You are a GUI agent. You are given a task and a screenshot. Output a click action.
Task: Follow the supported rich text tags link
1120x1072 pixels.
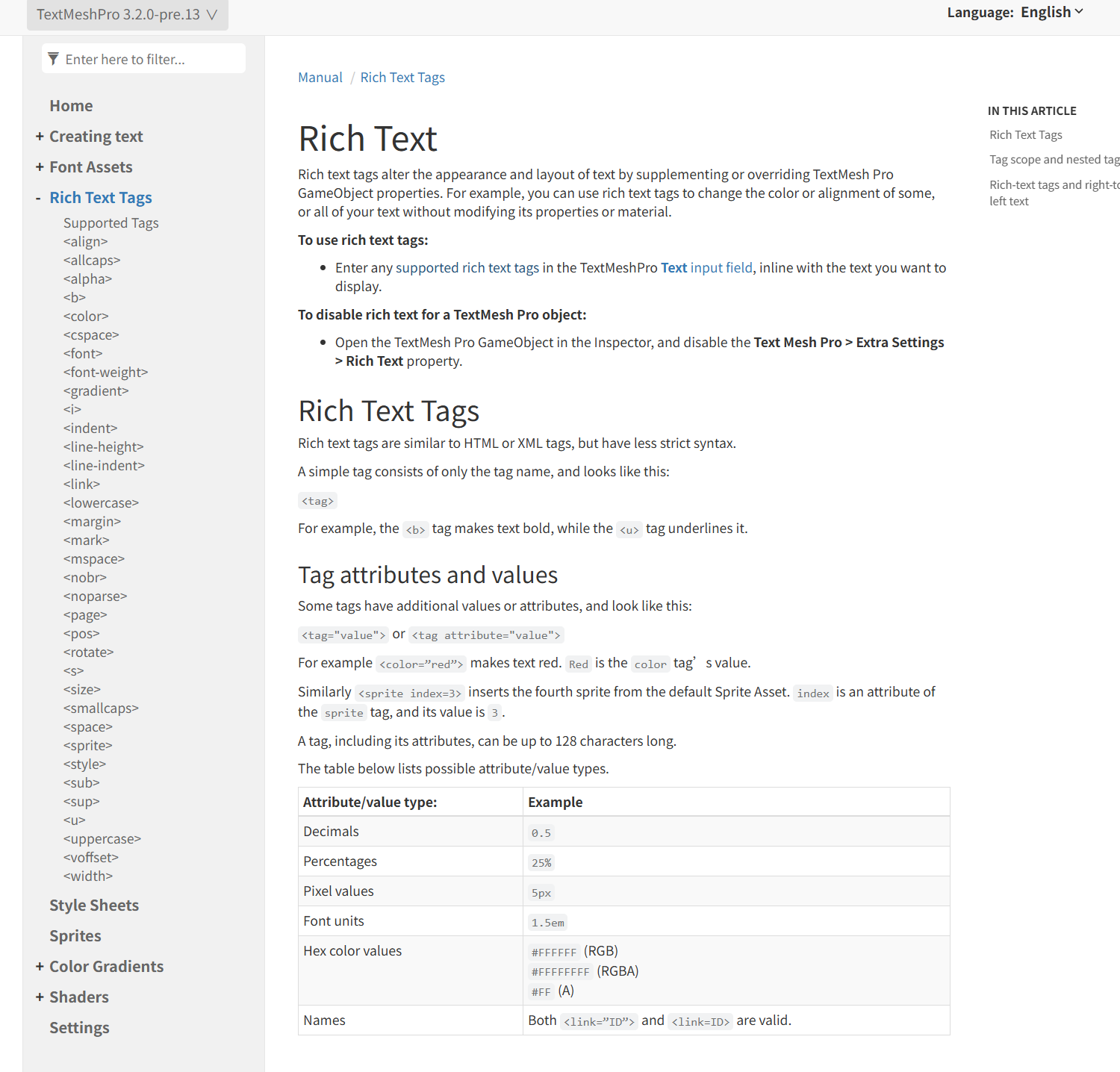click(x=467, y=268)
